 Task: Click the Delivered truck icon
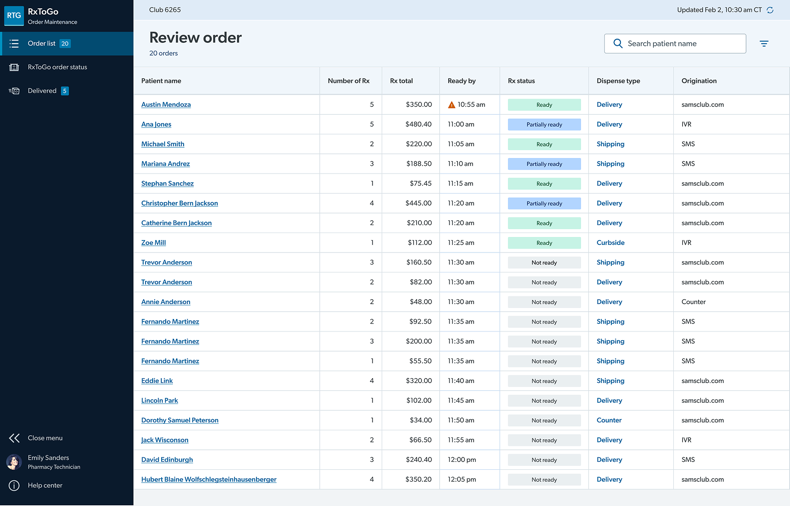[14, 91]
